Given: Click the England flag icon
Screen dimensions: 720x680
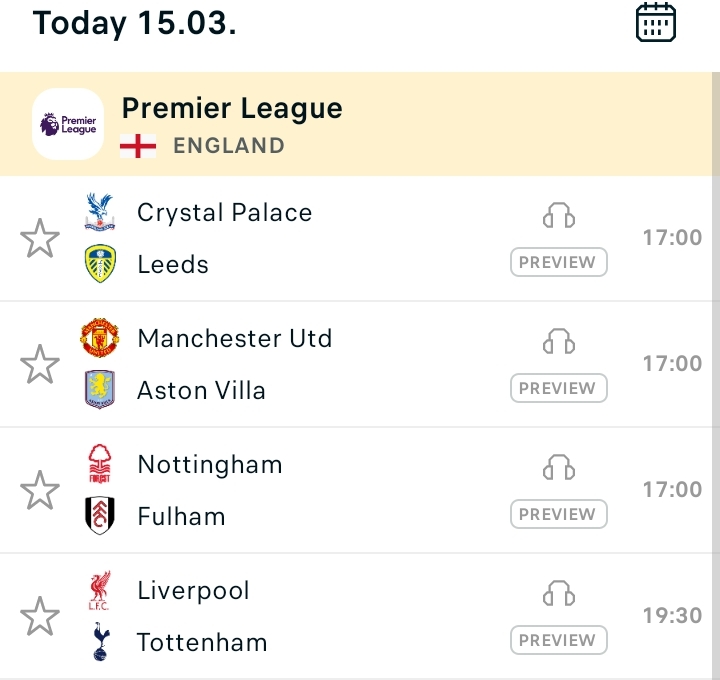Looking at the screenshot, I should [138, 146].
